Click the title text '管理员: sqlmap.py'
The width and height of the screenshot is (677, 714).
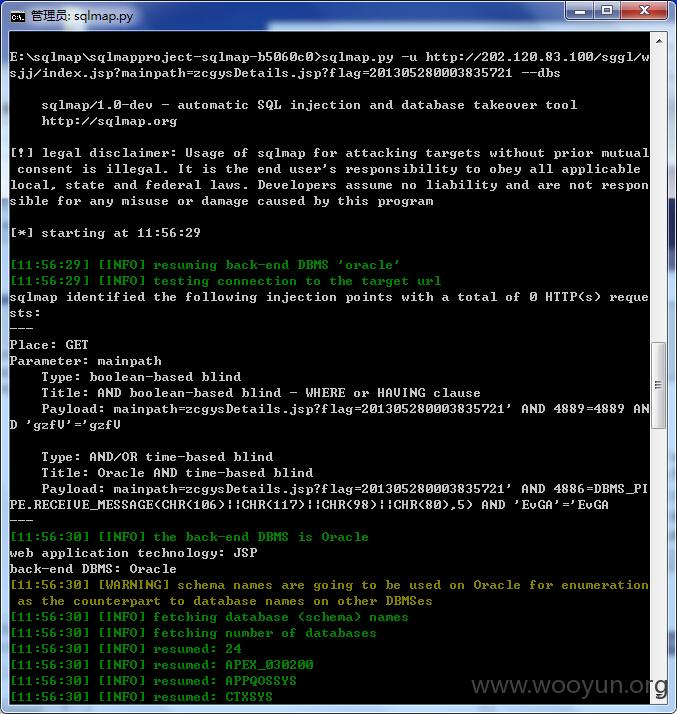point(82,16)
